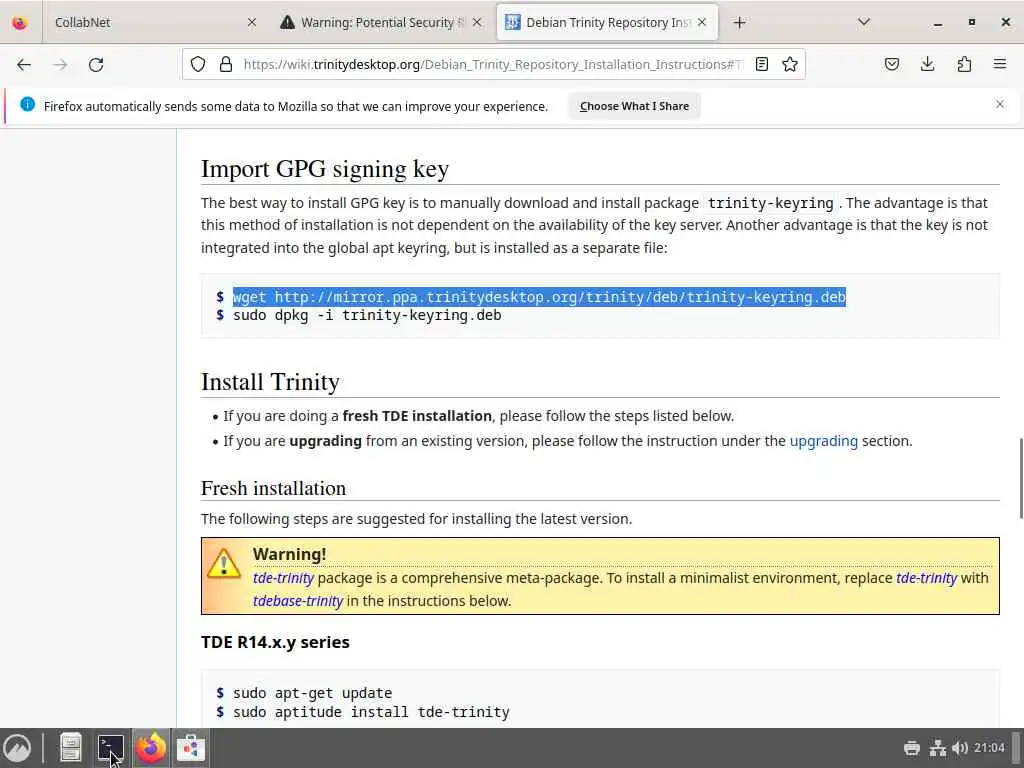Click the TDE R14.x.y series heading
Viewport: 1024px width, 768px height.
click(275, 642)
